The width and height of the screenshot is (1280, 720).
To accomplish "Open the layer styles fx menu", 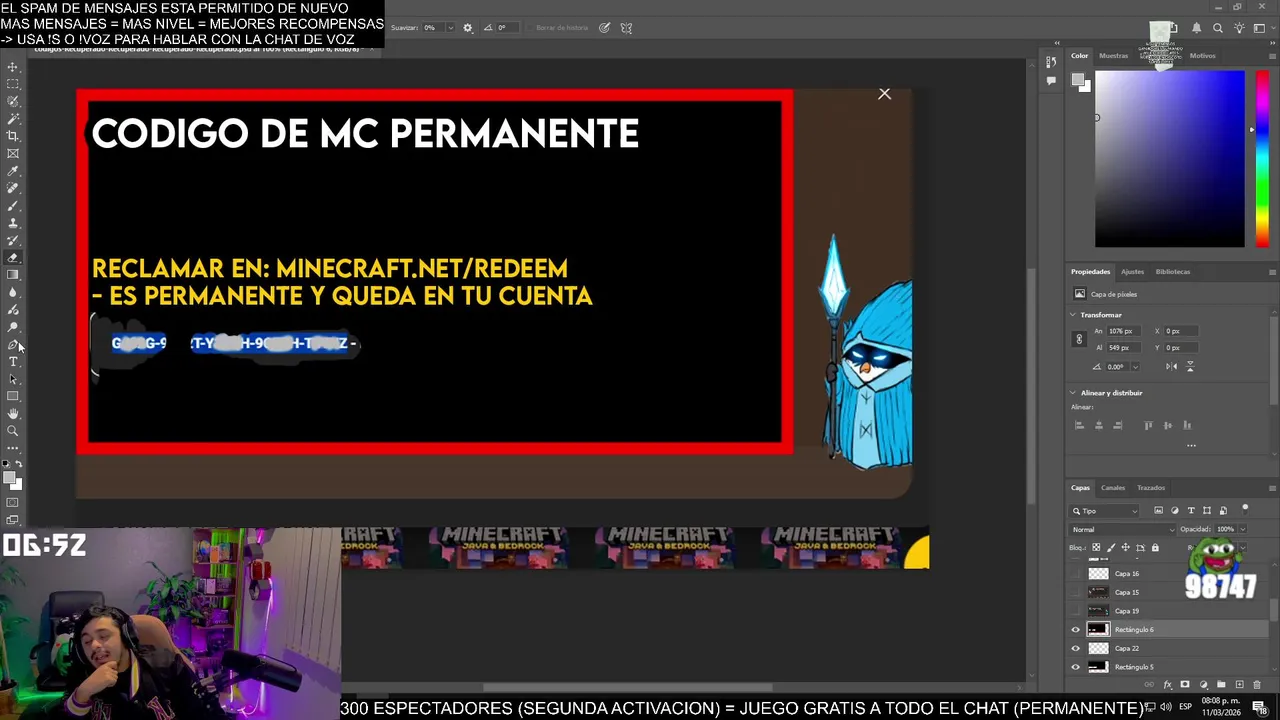I will pos(1168,684).
